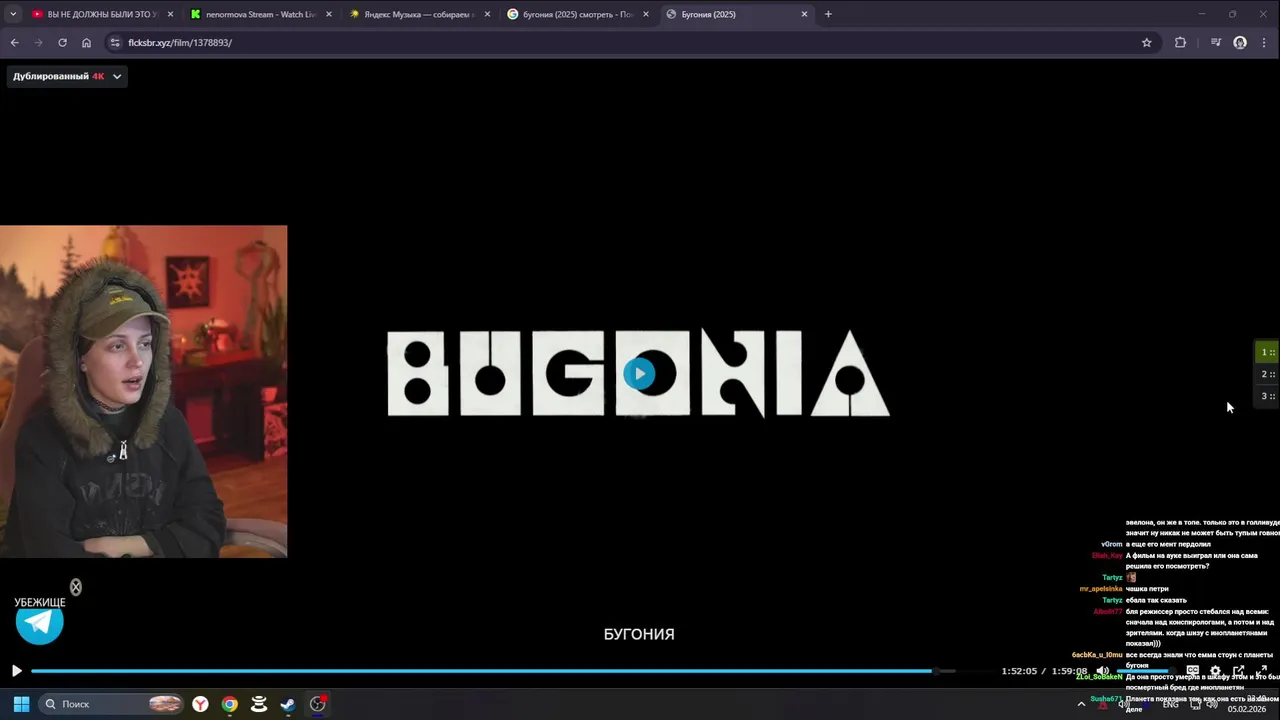Click the streamer webcam overlay
The height and width of the screenshot is (720, 1280).
tap(143, 391)
